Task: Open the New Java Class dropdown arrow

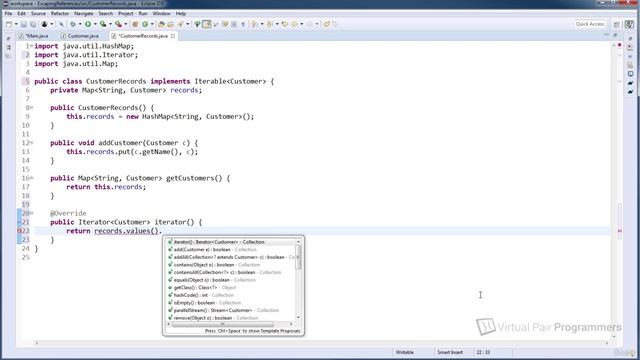Action: pyautogui.click(x=152, y=24)
